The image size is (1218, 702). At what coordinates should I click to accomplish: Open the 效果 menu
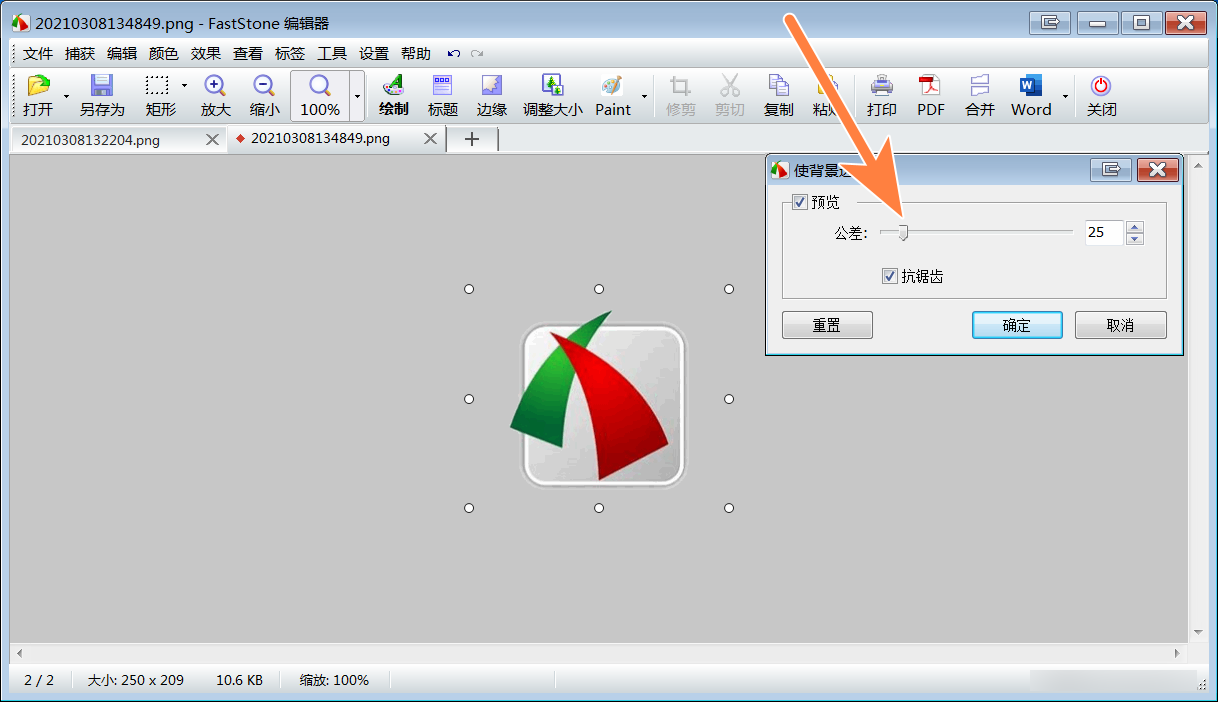[x=206, y=54]
